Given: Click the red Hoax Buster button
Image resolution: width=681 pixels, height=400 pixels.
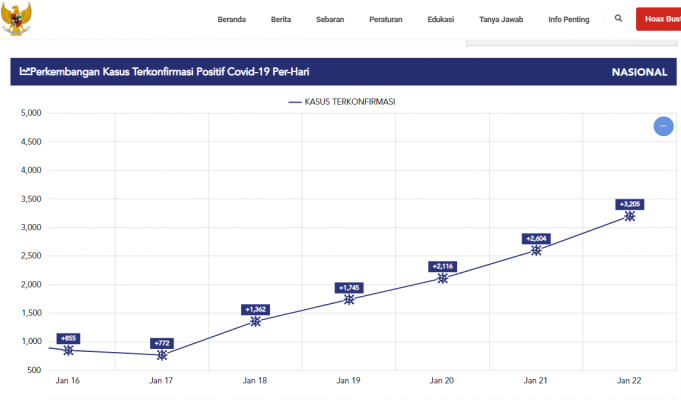Looking at the screenshot, I should 658,19.
